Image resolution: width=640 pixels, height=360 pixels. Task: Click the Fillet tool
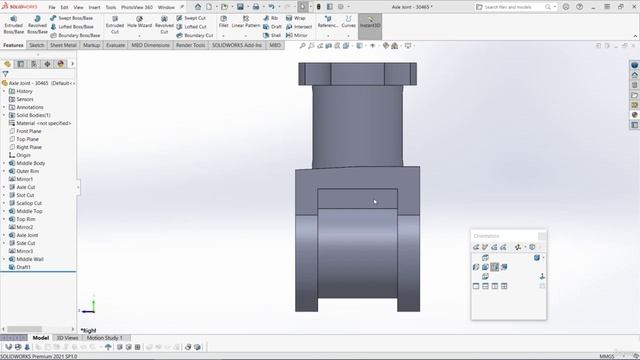[223, 22]
